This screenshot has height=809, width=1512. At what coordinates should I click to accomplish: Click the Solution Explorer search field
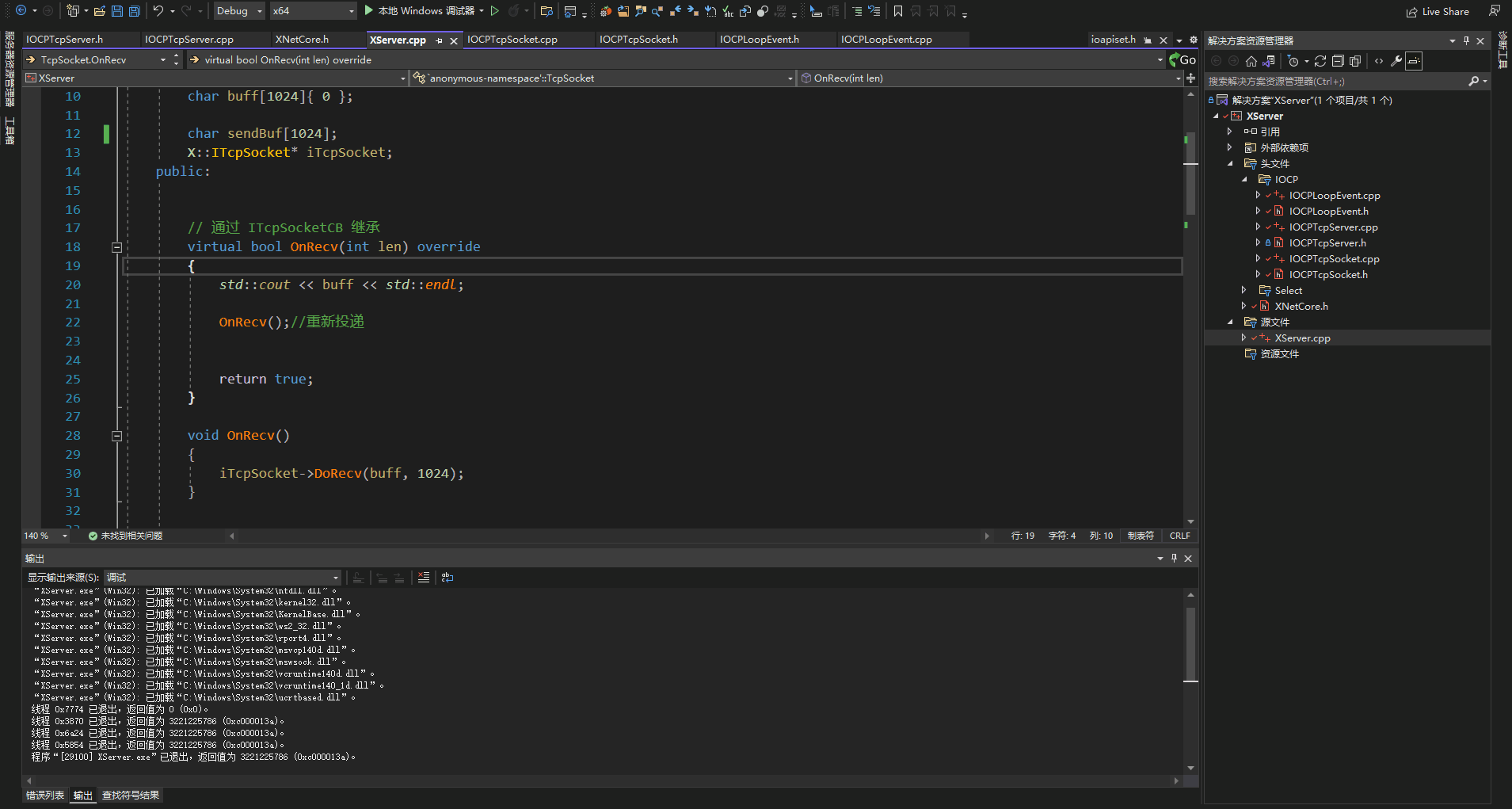pyautogui.click(x=1335, y=81)
